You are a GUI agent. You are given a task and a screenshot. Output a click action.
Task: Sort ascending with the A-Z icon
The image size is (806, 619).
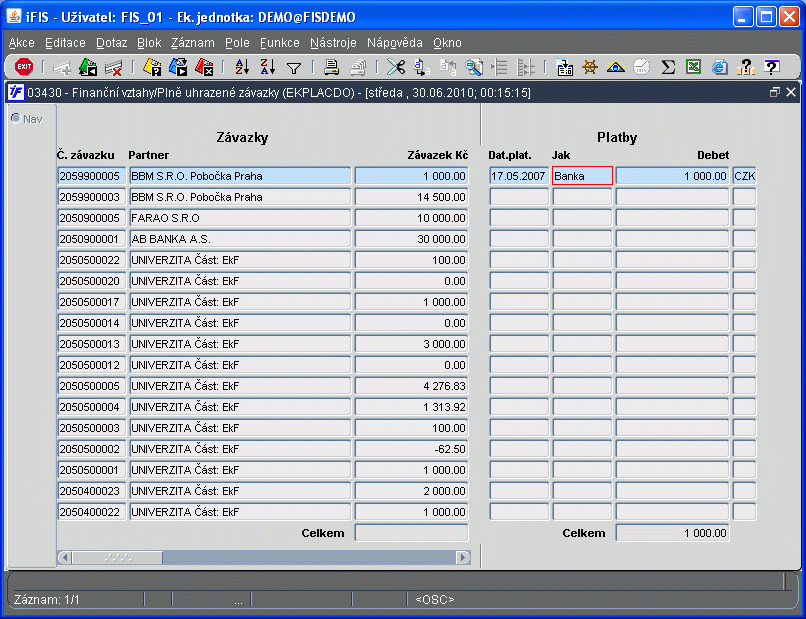pos(242,67)
